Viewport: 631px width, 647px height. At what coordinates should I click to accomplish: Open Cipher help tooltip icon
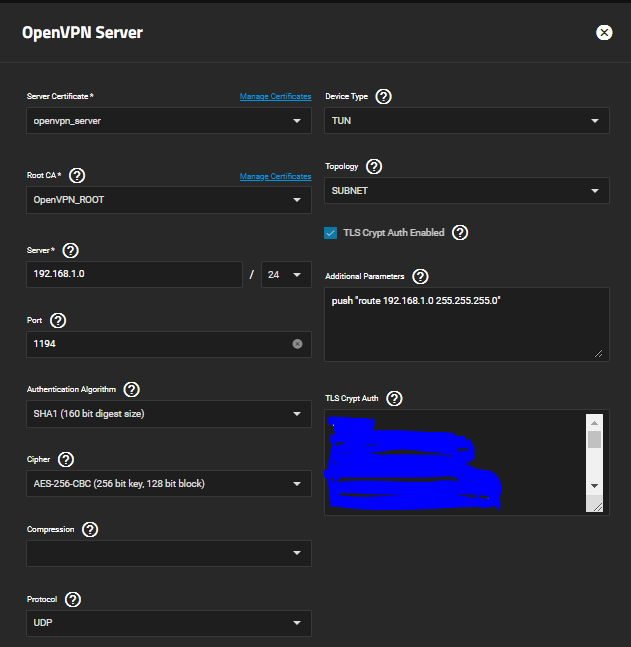66,459
